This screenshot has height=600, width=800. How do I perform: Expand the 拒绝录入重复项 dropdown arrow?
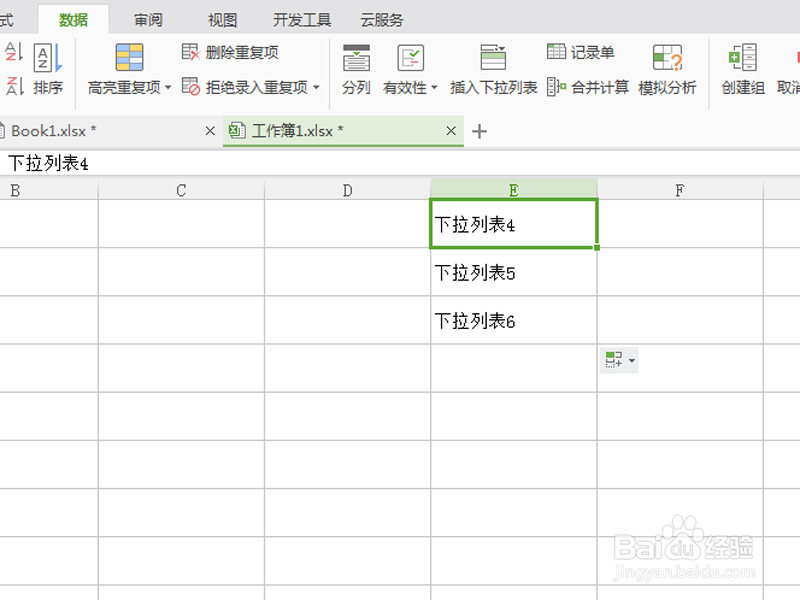pyautogui.click(x=316, y=87)
